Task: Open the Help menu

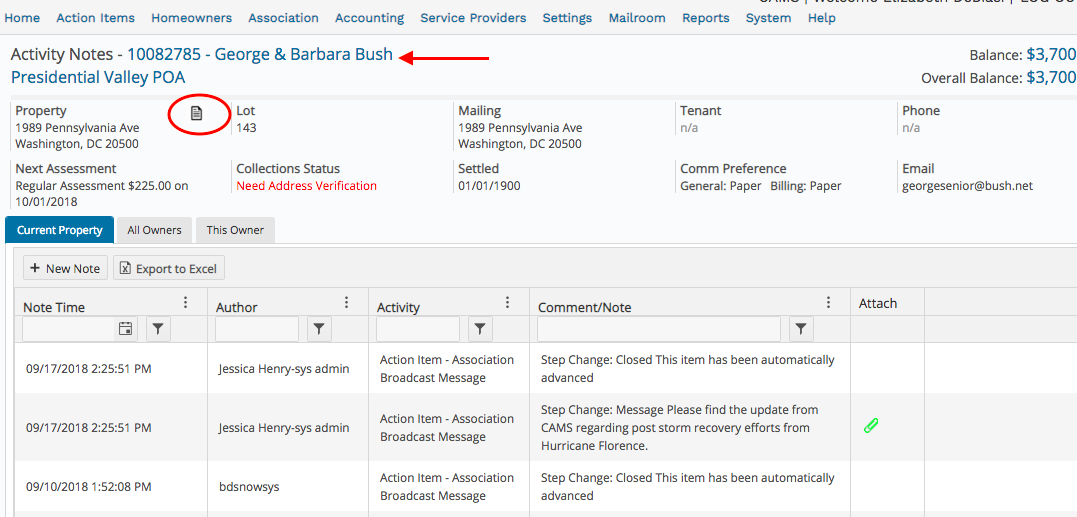Action: click(x=821, y=18)
